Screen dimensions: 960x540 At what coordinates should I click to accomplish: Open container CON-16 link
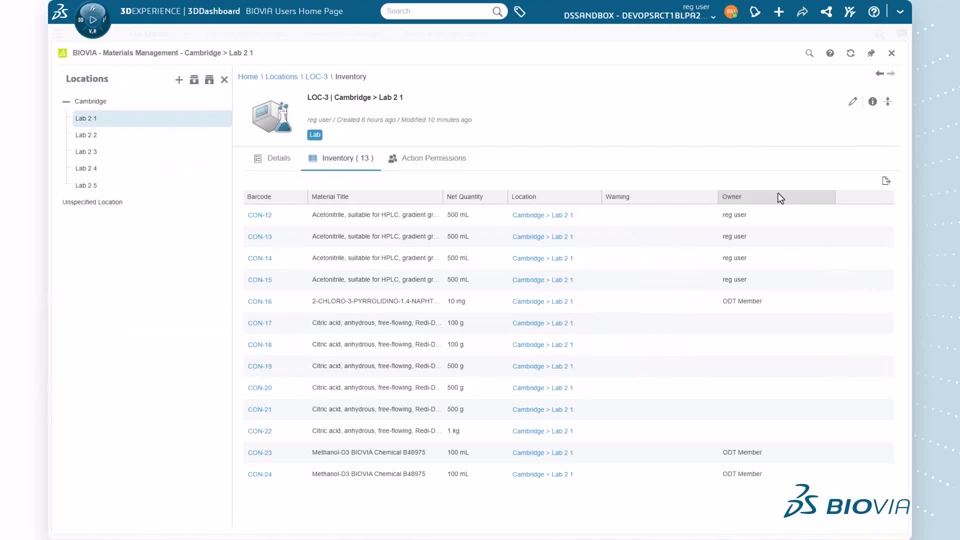pos(260,301)
